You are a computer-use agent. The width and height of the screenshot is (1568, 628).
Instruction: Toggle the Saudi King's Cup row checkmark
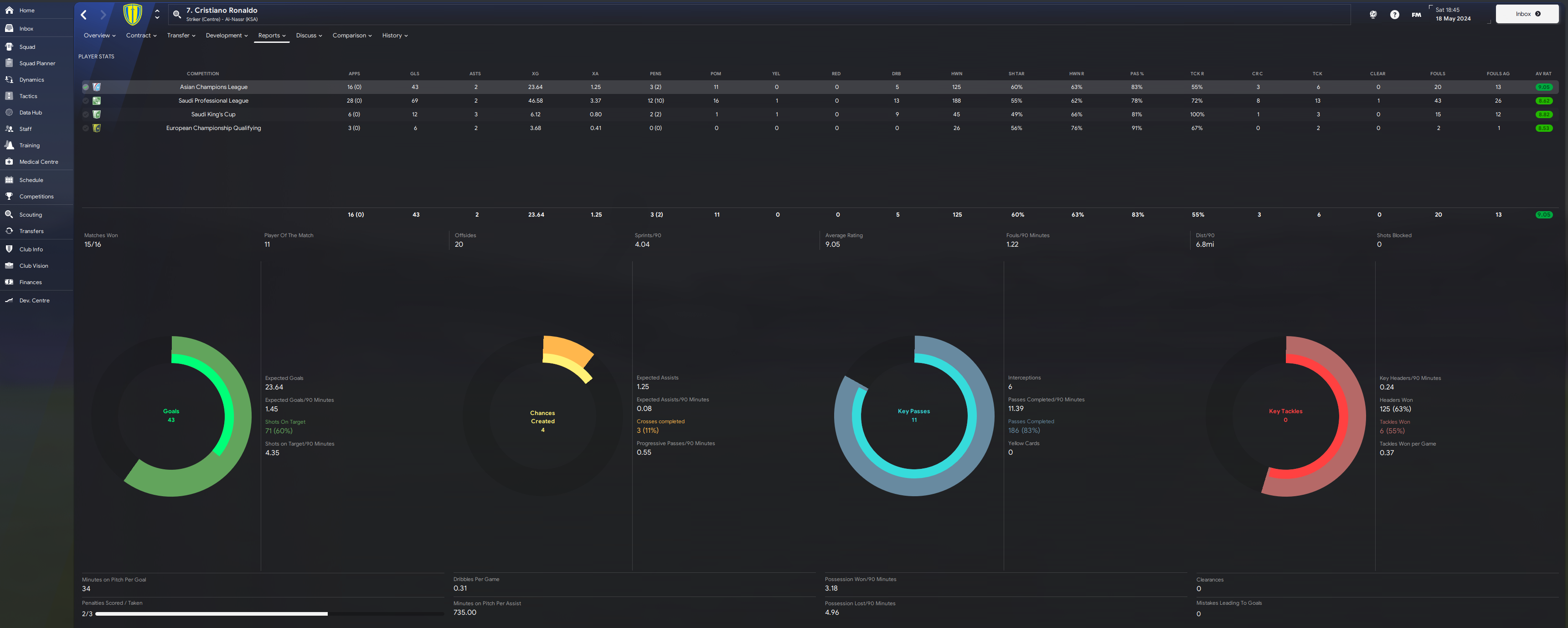86,114
